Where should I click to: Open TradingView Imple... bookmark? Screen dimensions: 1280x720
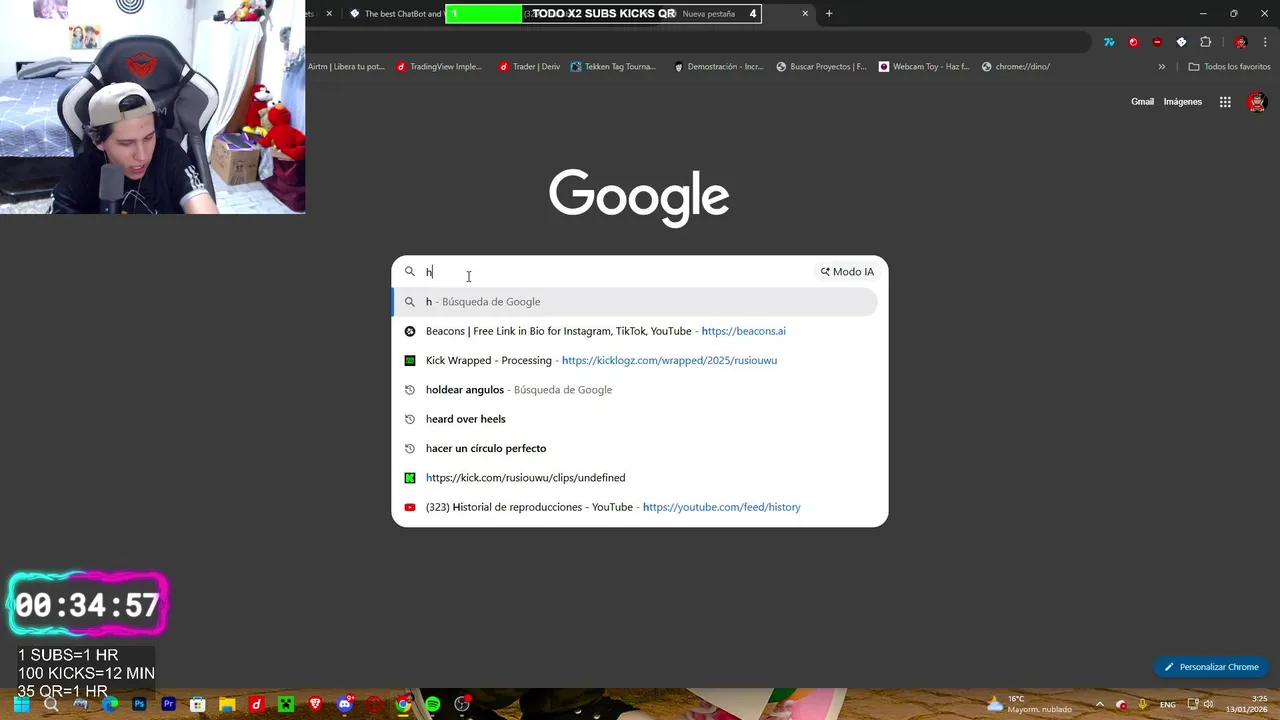[439, 67]
